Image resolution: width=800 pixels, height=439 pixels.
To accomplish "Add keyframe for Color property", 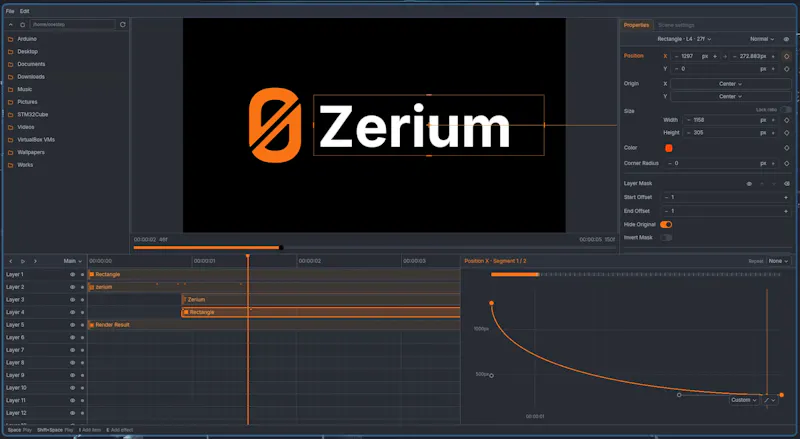I will point(786,148).
